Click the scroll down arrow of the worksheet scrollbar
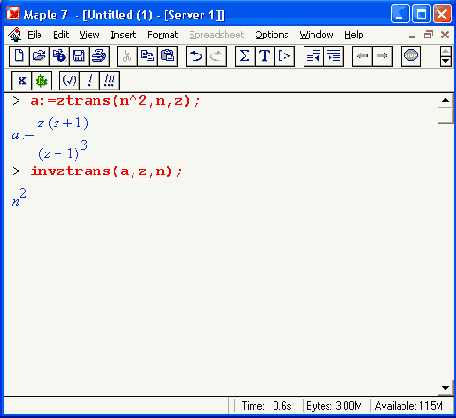This screenshot has width=456, height=418. tap(445, 388)
